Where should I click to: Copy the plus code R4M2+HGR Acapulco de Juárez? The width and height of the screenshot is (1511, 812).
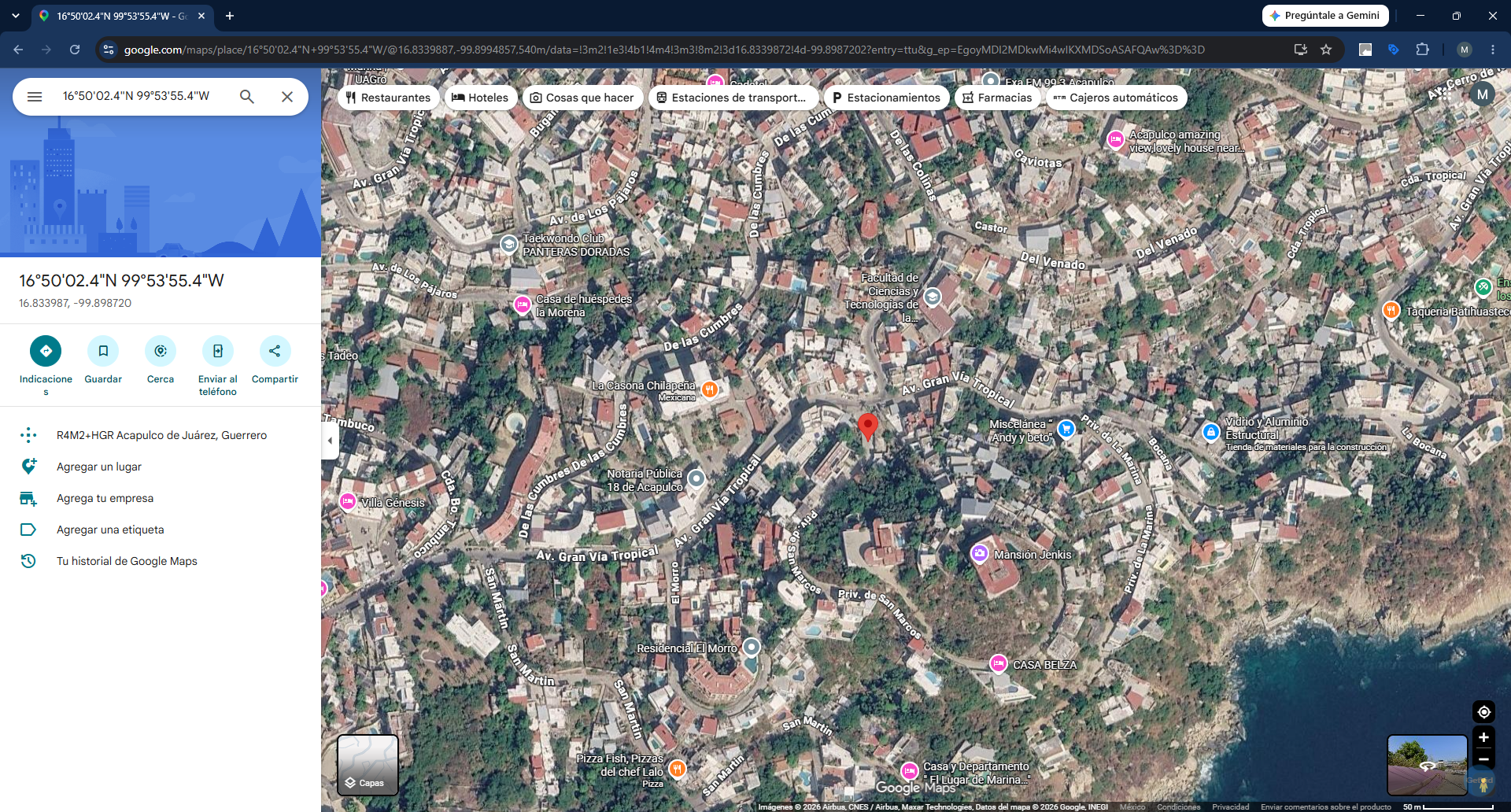point(161,435)
